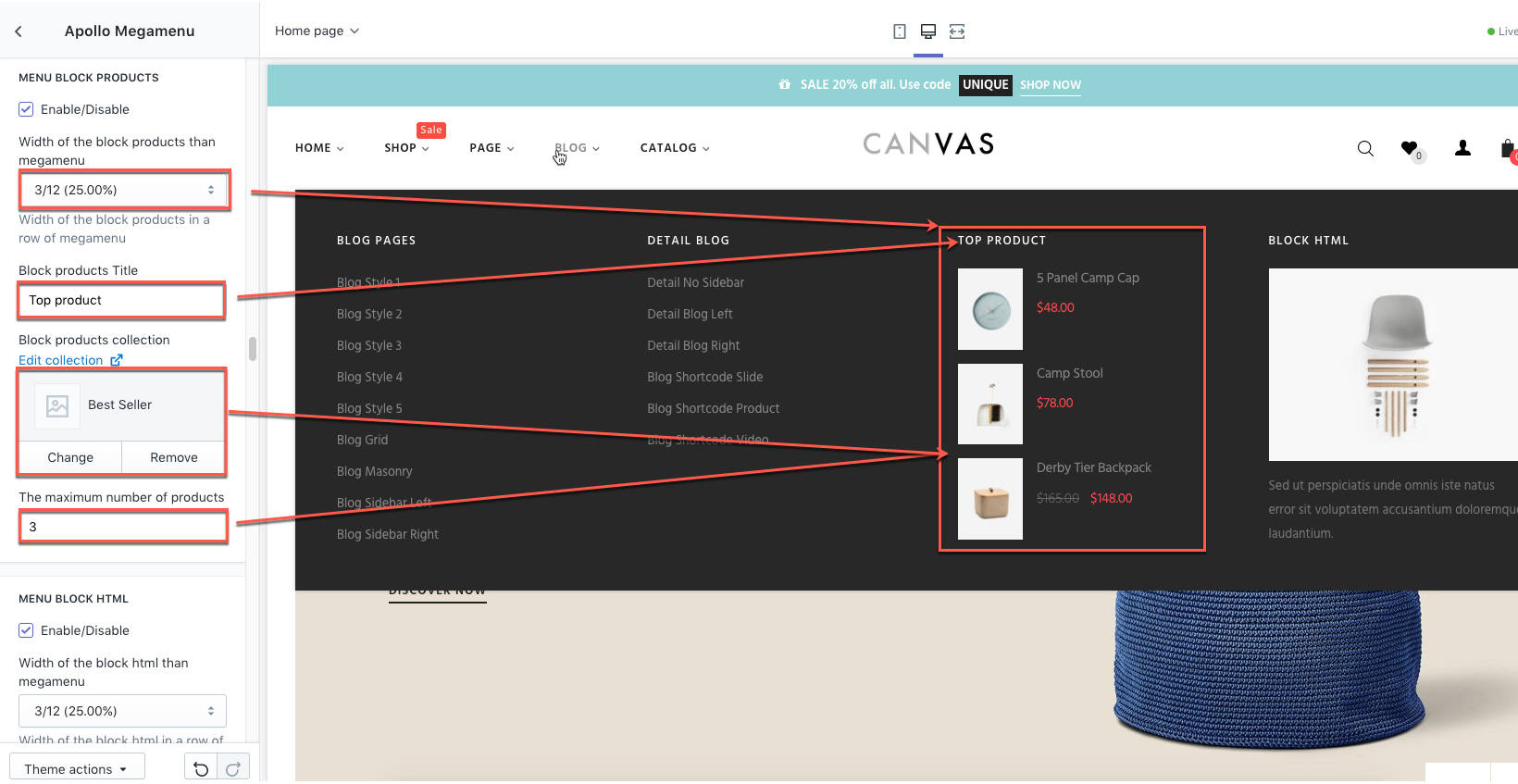Expand the SHOP menu item
Viewport: 1518px width, 784px height.
(x=406, y=148)
